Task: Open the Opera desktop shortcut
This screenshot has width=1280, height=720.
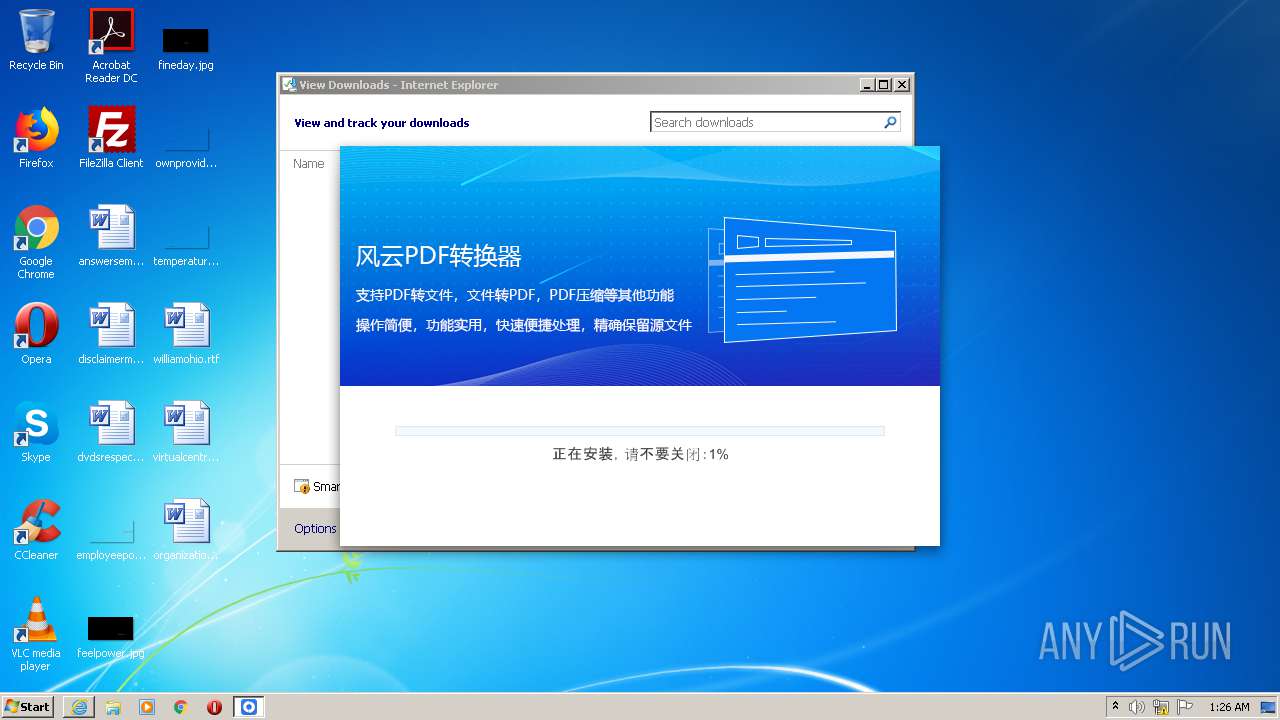Action: 36,334
